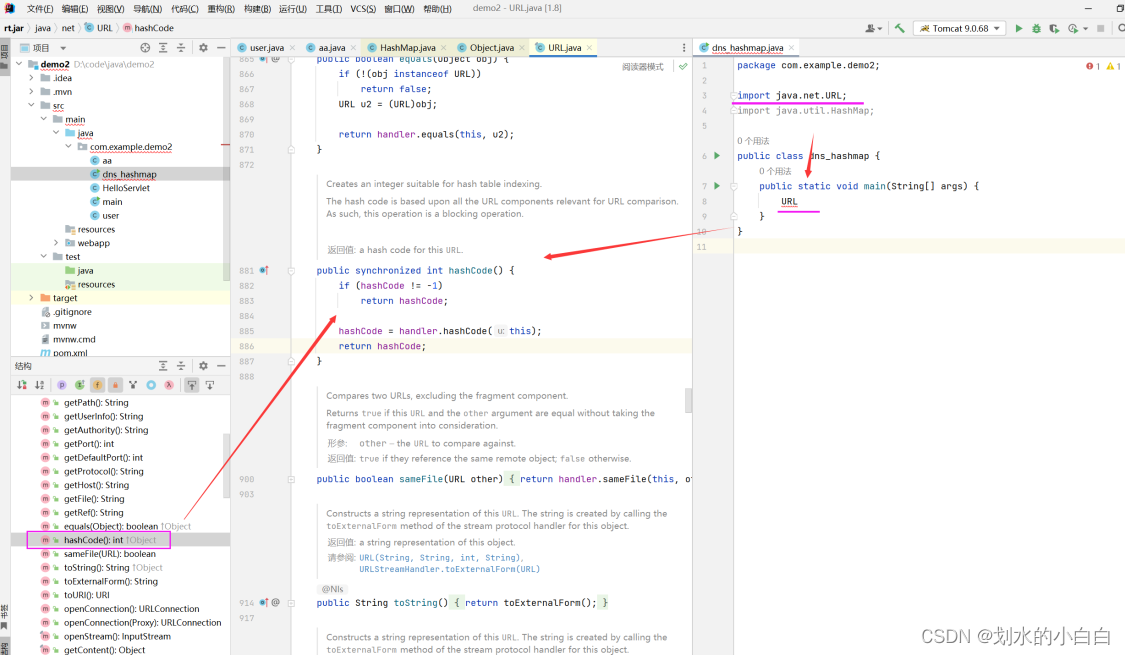This screenshot has width=1125, height=655.
Task: Collapse all in the structure panel
Action: (181, 365)
